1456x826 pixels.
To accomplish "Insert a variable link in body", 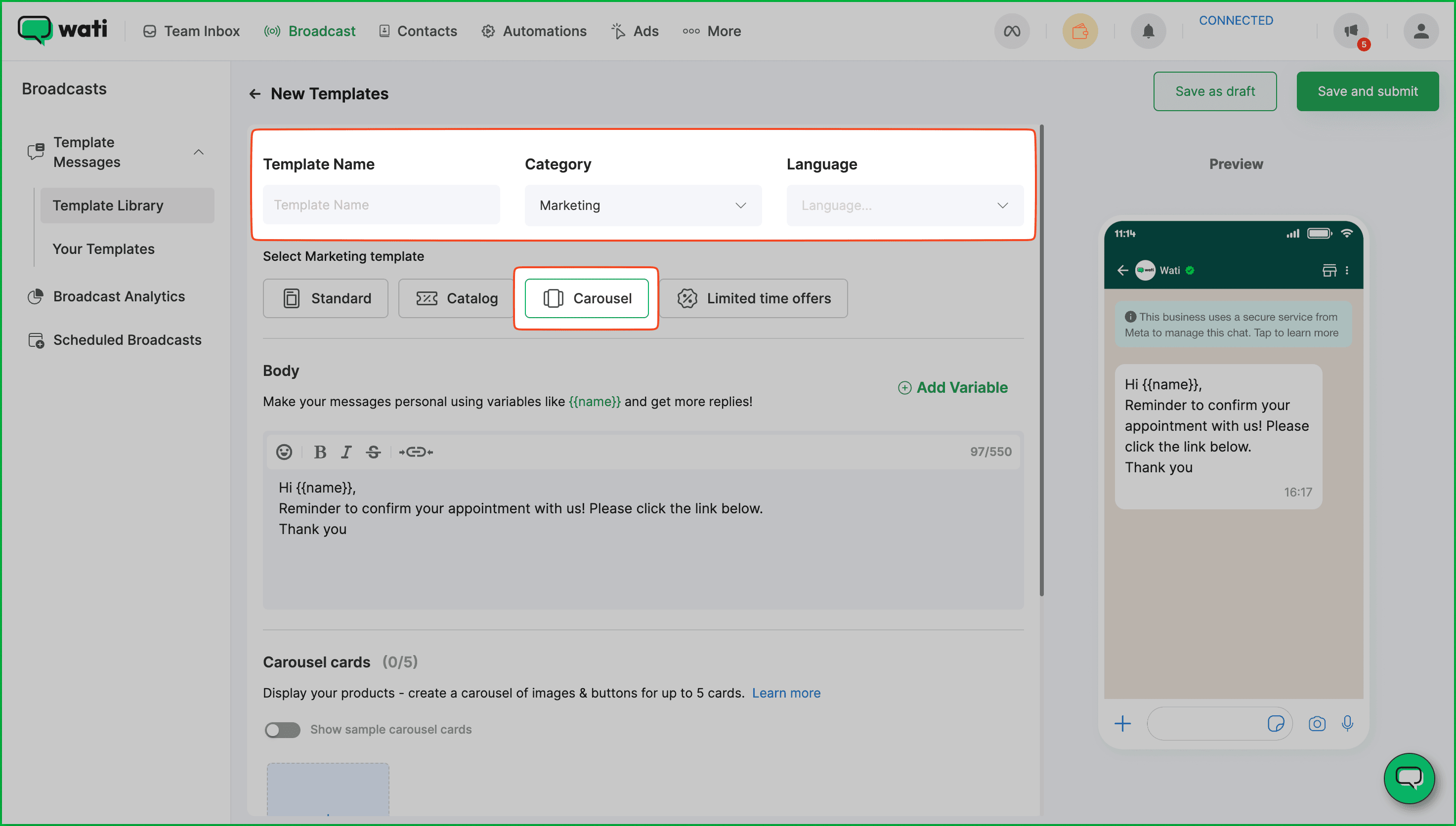I will point(416,452).
